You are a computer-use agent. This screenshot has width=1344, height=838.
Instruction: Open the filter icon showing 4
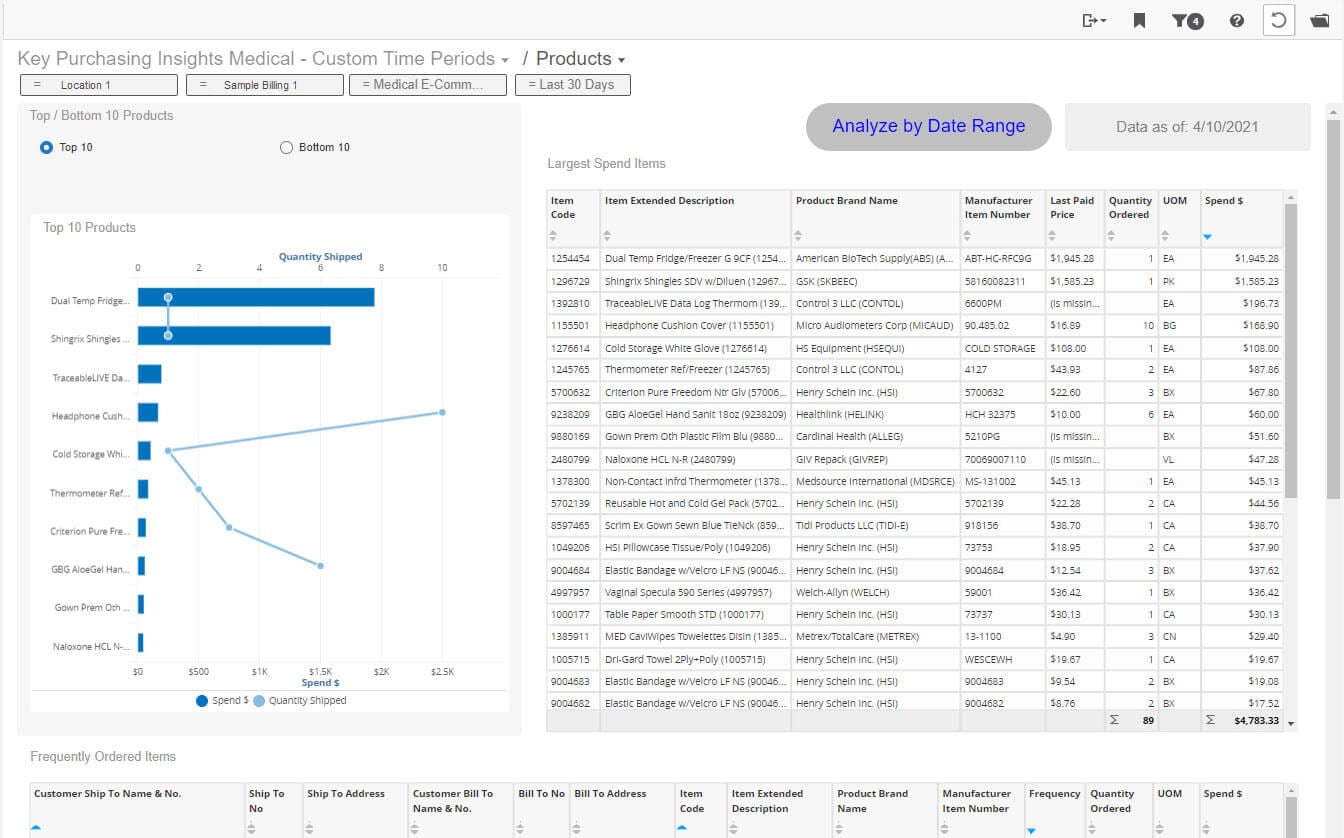1186,21
